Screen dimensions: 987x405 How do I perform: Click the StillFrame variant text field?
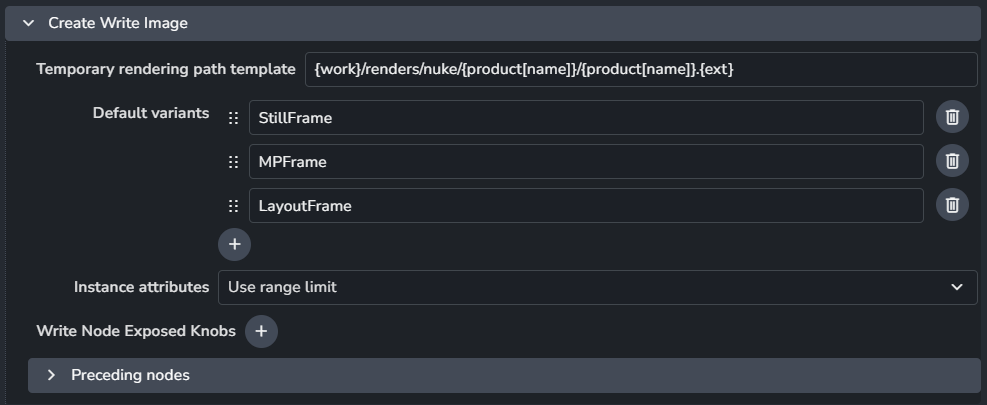pyautogui.click(x=585, y=118)
